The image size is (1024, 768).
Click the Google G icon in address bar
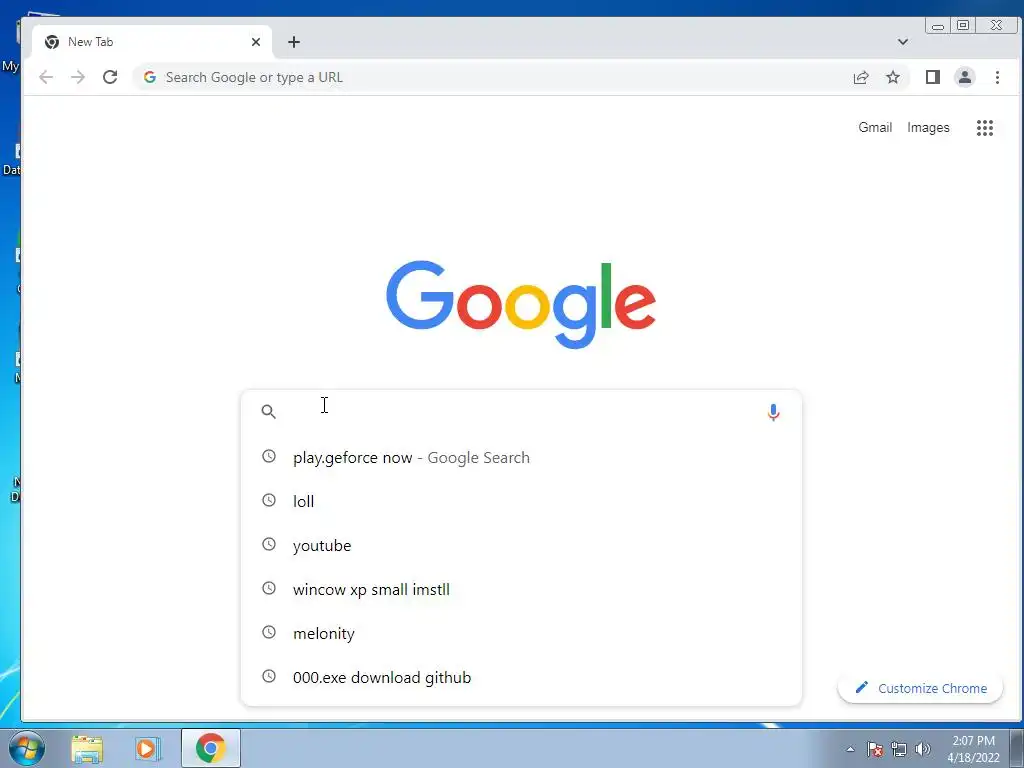(150, 77)
